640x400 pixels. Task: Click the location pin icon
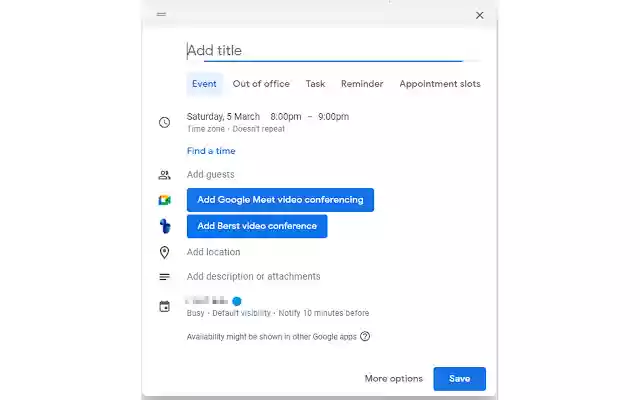165,252
